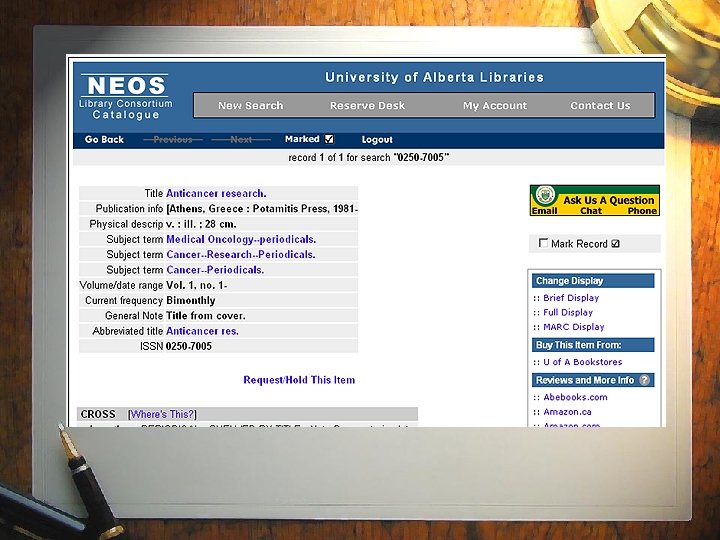
Task: Click disabled Next record link
Action: click(241, 140)
